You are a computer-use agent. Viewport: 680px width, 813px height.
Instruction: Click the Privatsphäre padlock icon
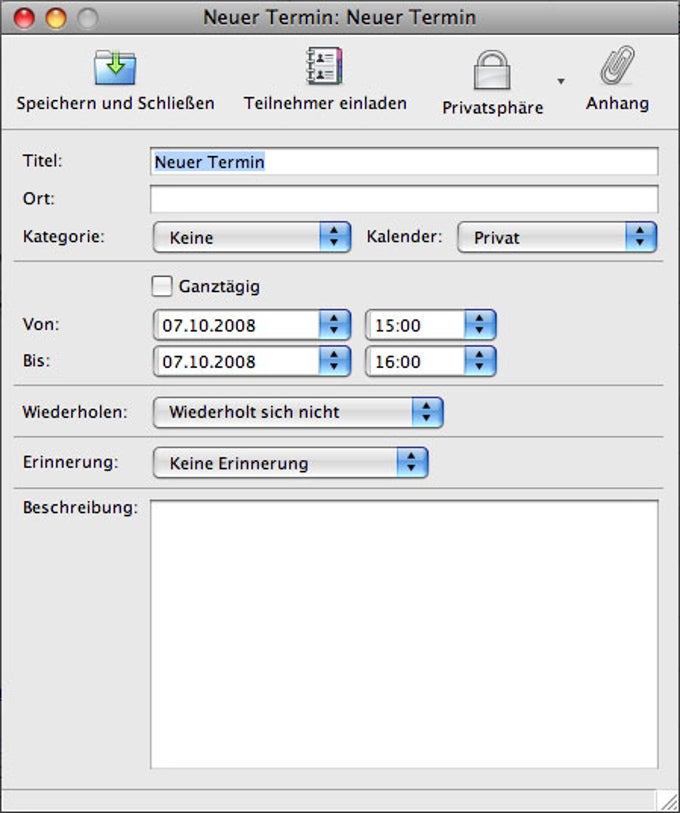point(492,70)
